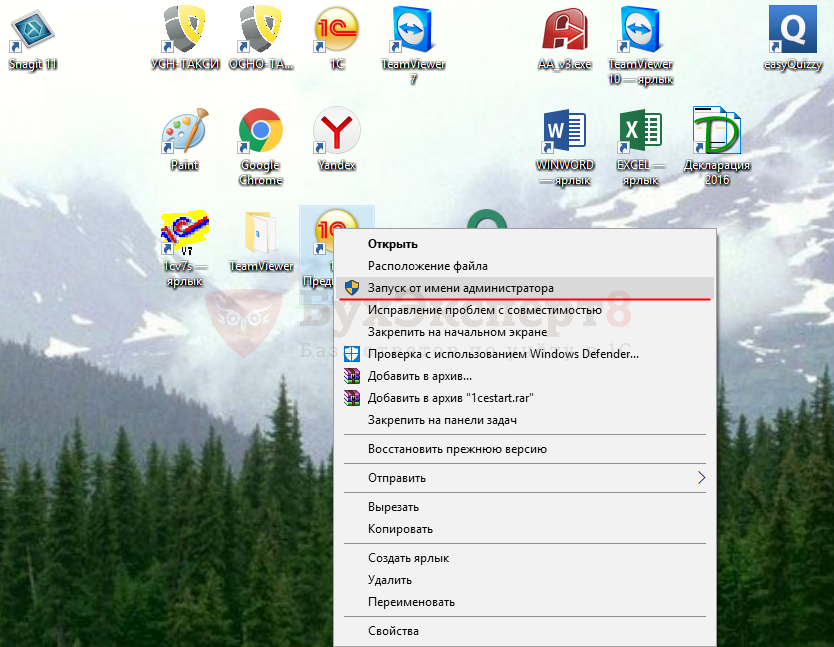Choose Создать ярлык in context menu
Viewport: 834px width, 647px height.
pyautogui.click(x=524, y=558)
